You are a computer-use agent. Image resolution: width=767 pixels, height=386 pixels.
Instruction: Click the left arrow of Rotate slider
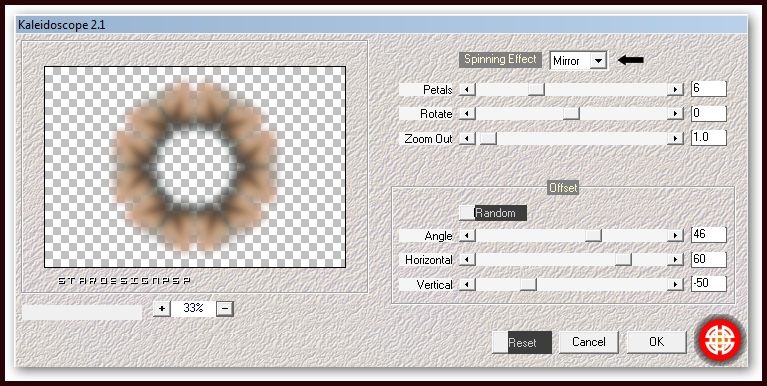point(467,114)
